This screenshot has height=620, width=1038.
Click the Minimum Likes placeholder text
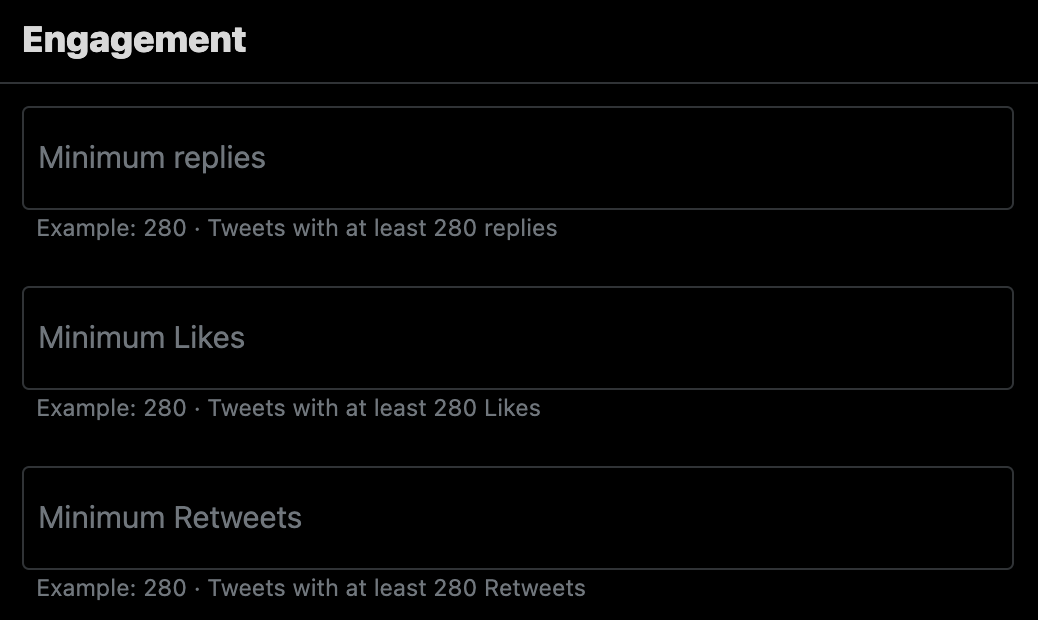[140, 338]
